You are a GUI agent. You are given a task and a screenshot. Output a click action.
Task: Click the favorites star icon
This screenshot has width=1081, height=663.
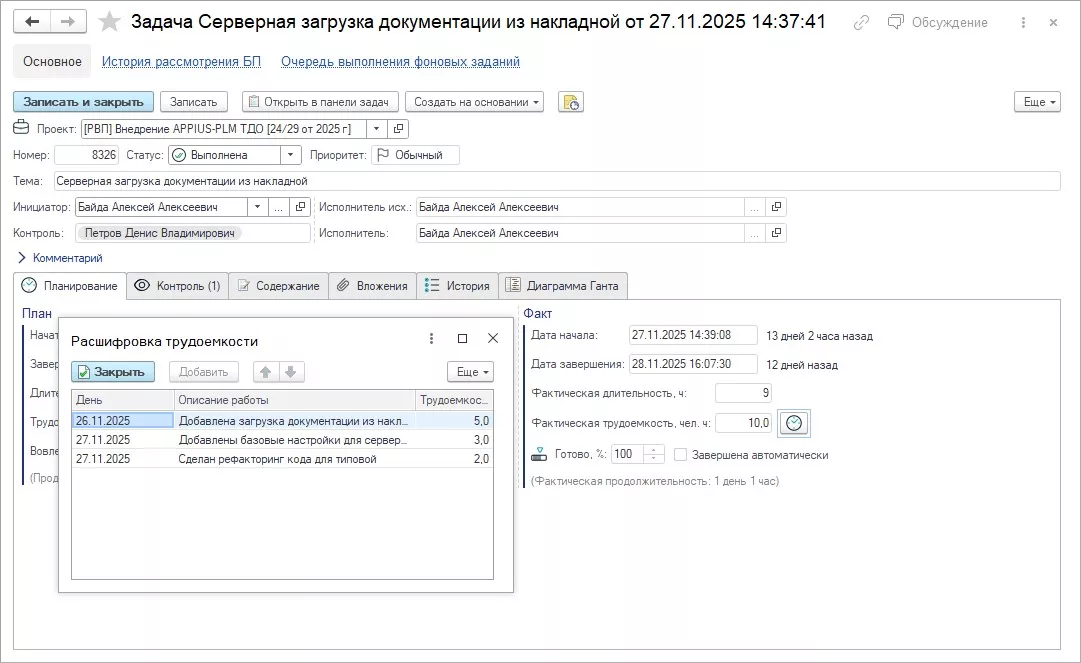110,22
